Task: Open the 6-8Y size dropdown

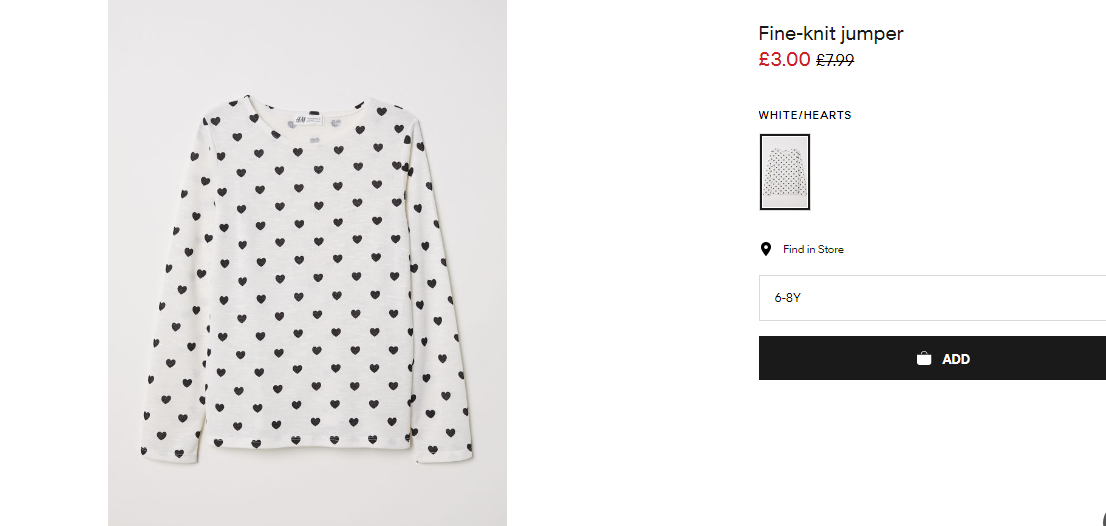Action: click(932, 298)
